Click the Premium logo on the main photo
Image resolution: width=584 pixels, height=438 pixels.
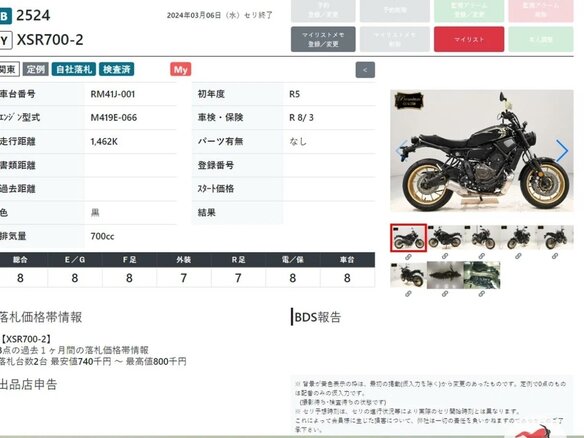tap(409, 101)
